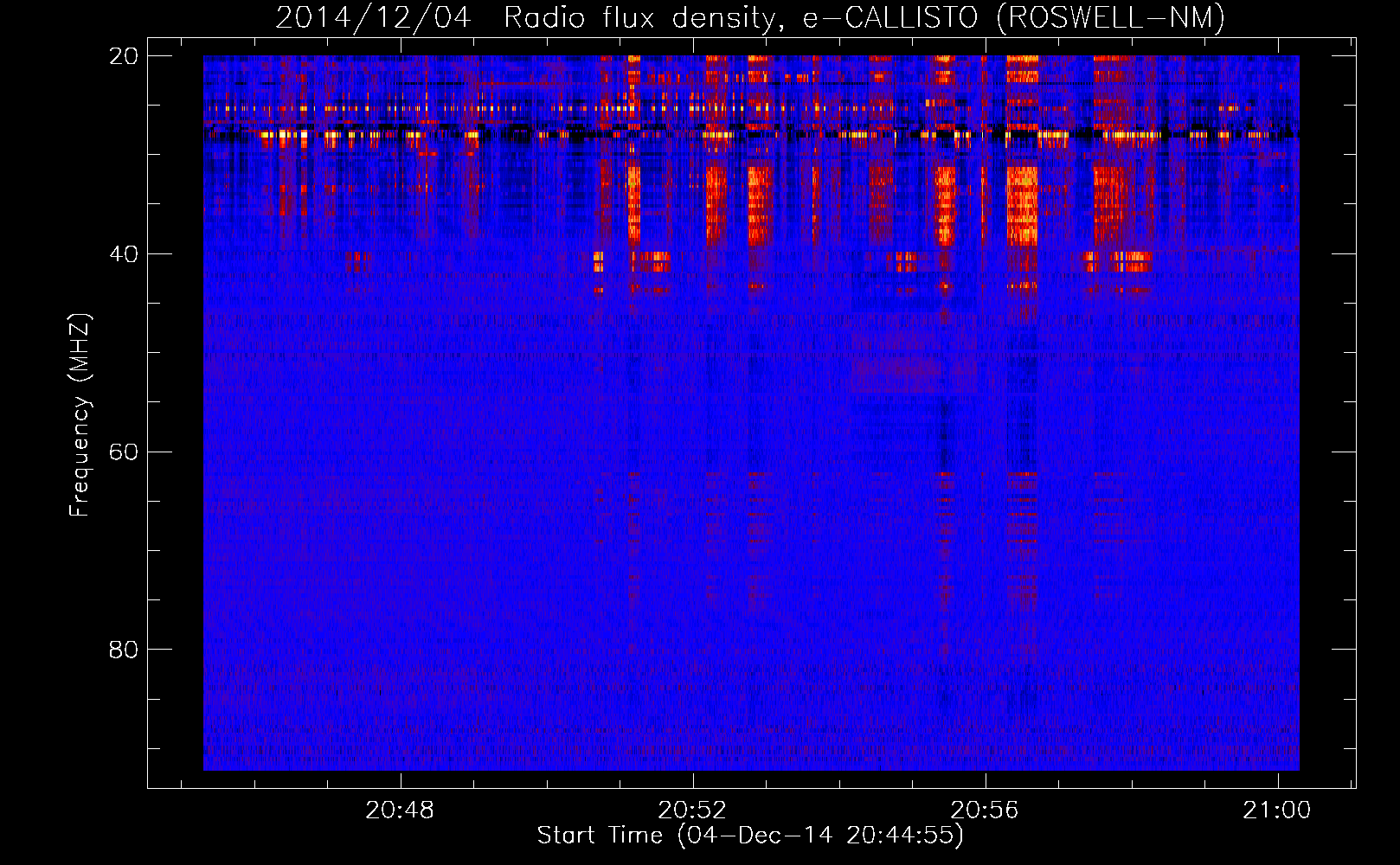Click the 21:00 time tick label
Viewport: 1400px width, 865px height.
[1277, 811]
